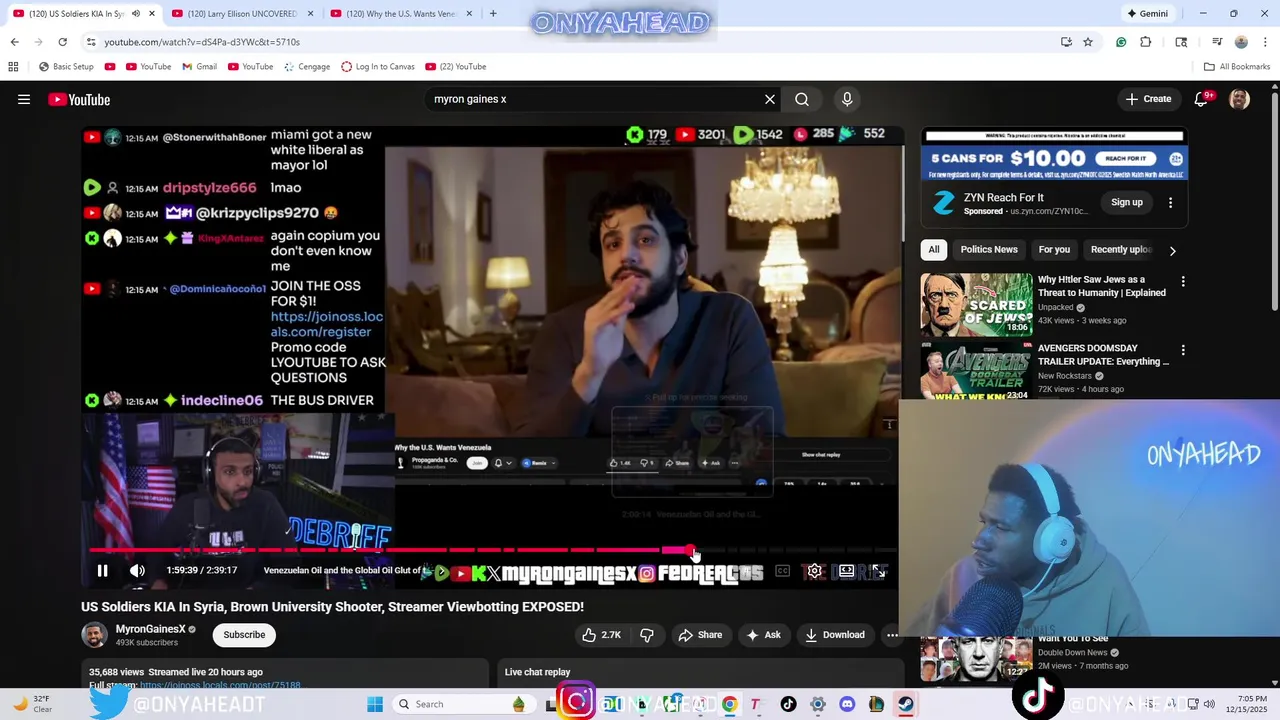Open 'Why Hitler Saw Jews' video thumbnail
Screen dimensions: 1280x720
pyautogui.click(x=976, y=305)
